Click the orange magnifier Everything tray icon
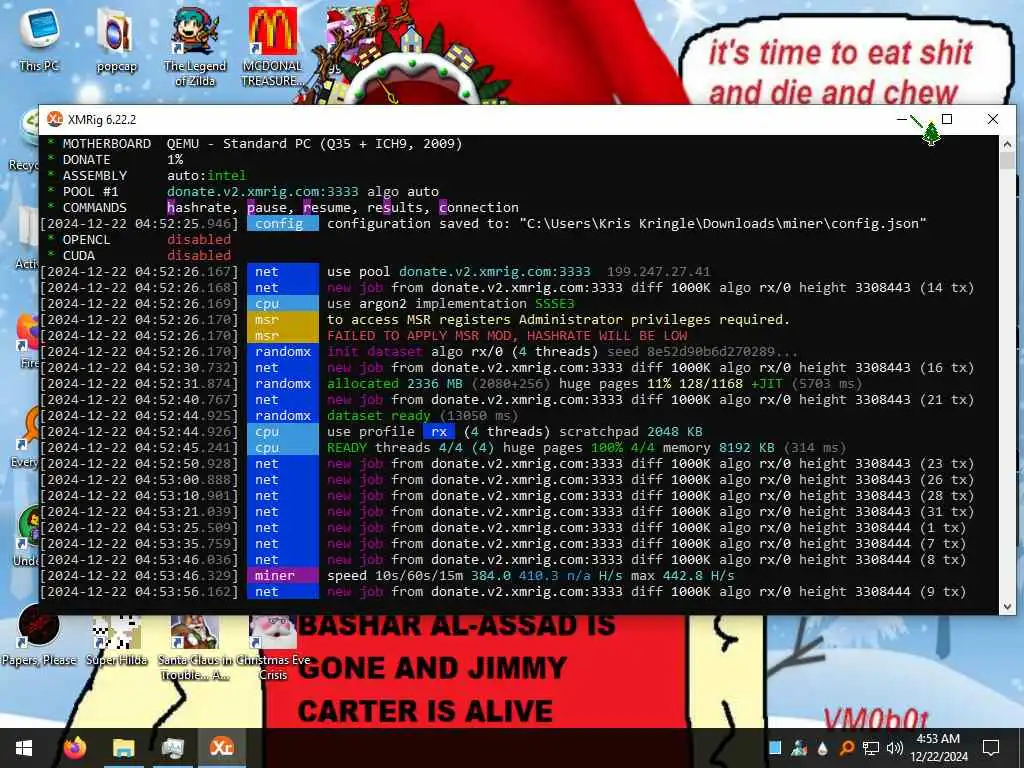Image resolution: width=1024 pixels, height=768 pixels. [x=846, y=748]
